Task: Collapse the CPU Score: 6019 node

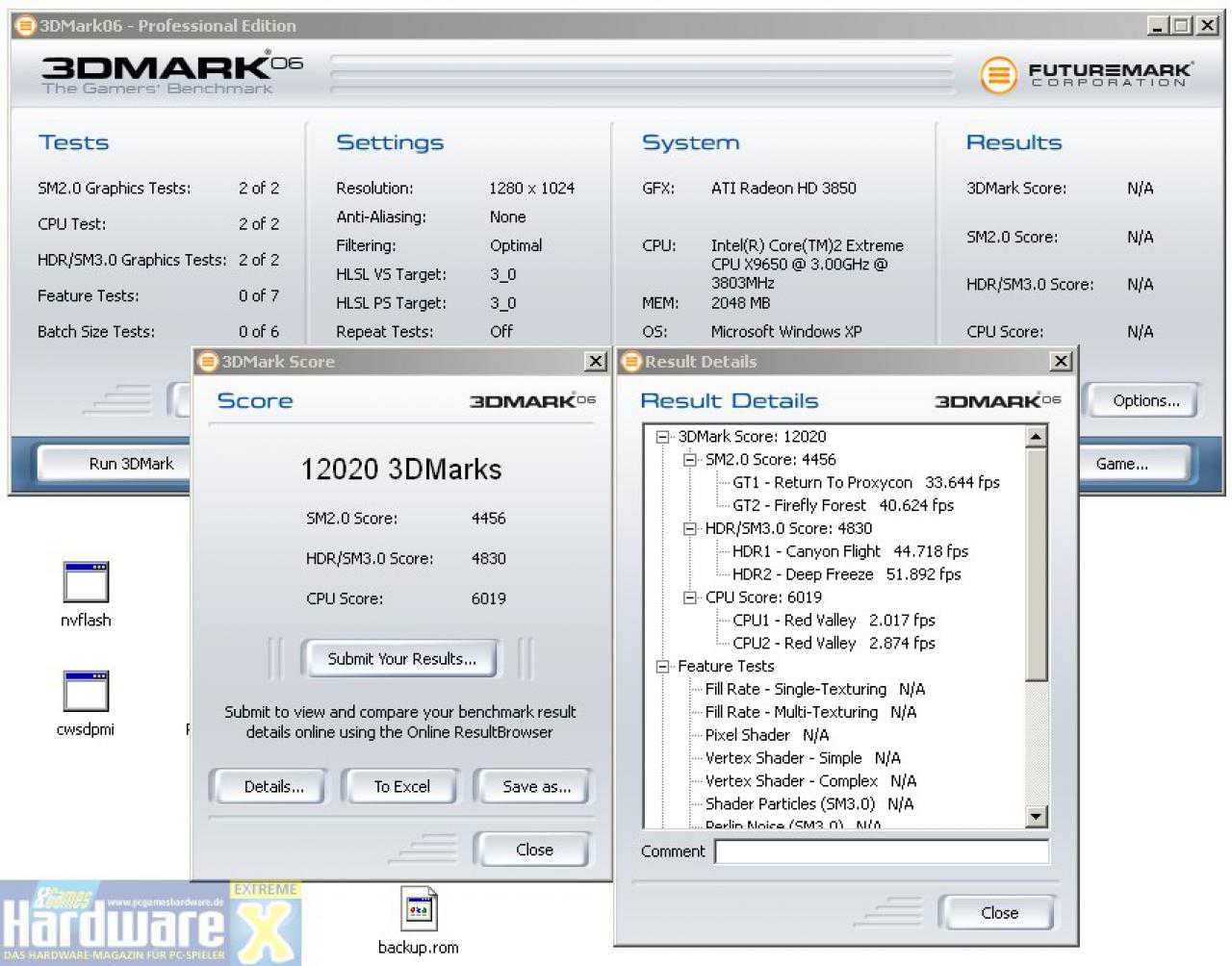Action: point(689,597)
